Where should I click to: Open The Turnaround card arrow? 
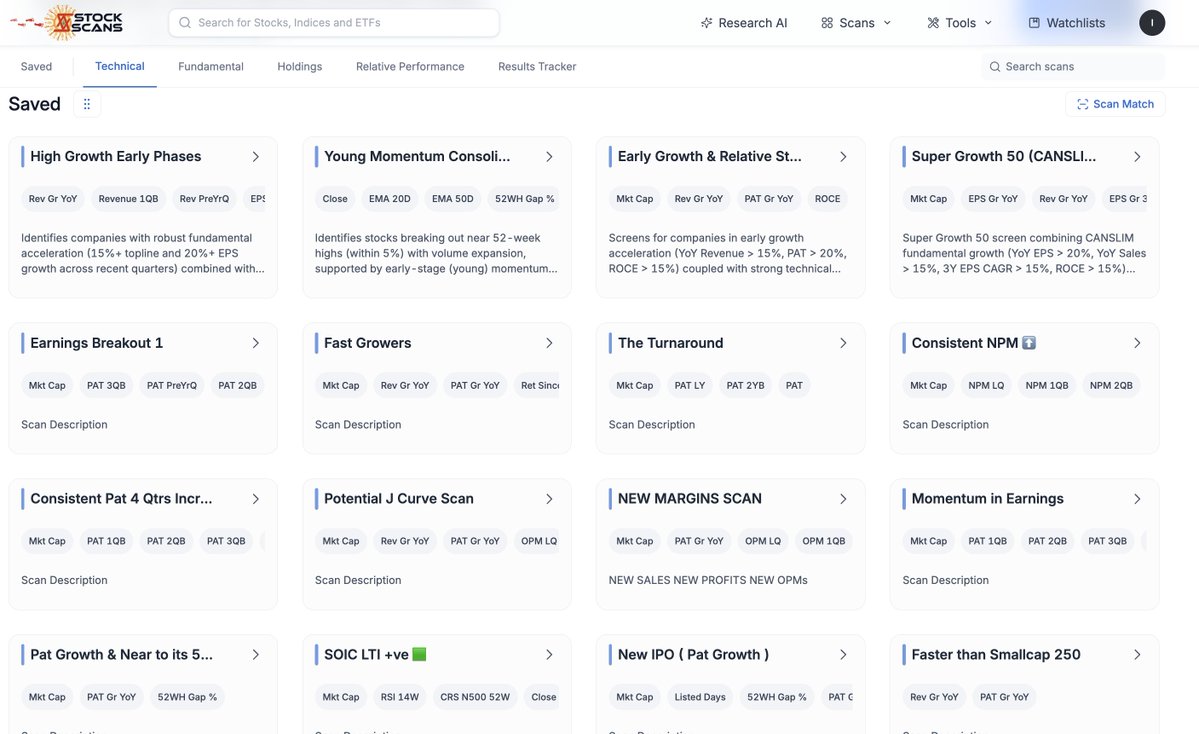[843, 343]
